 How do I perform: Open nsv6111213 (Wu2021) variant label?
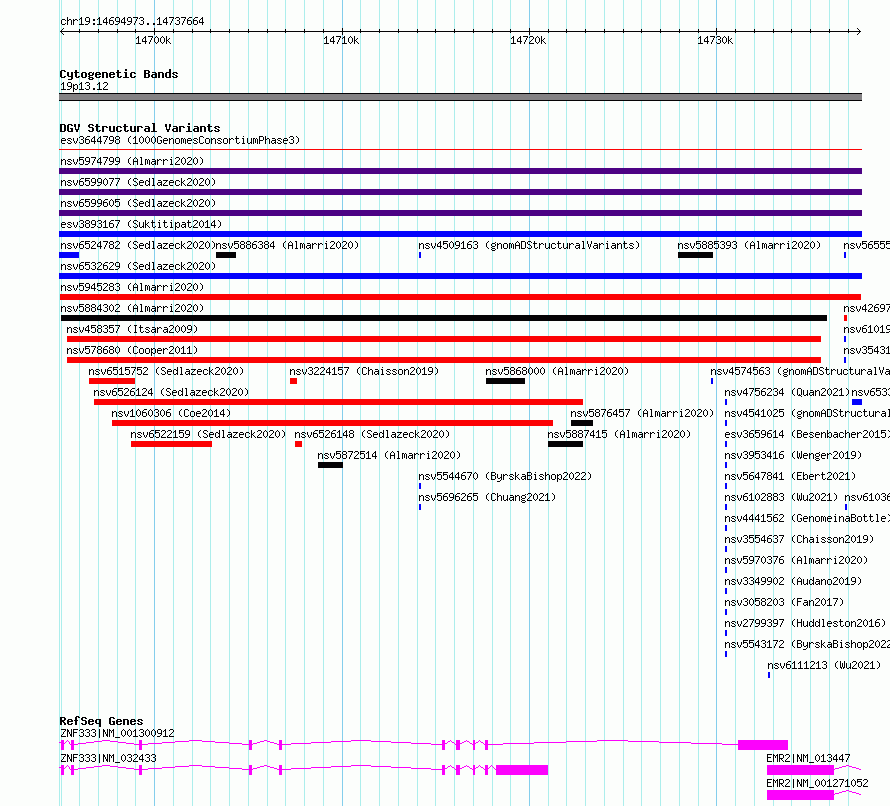pos(824,665)
